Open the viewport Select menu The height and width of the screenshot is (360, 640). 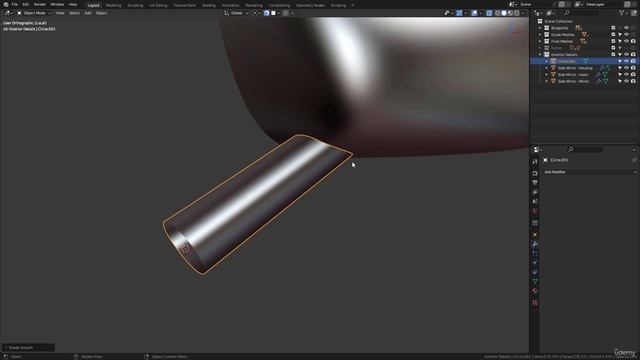coord(74,13)
